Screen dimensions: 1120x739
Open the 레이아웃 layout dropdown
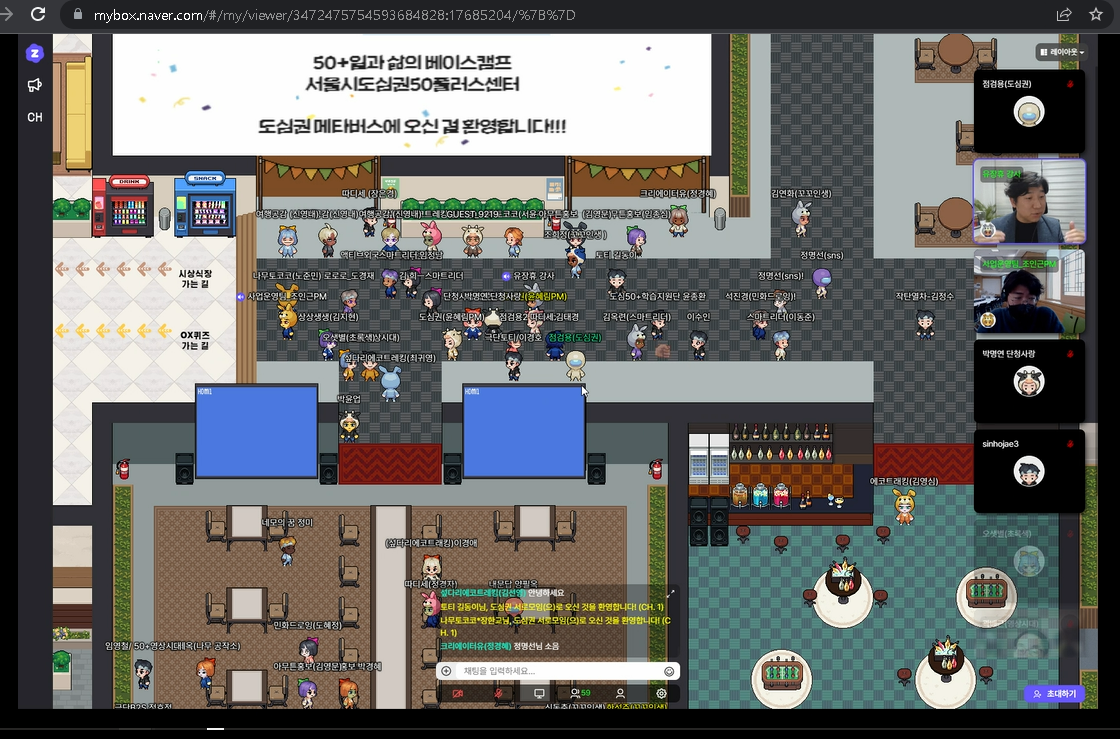pos(1061,52)
